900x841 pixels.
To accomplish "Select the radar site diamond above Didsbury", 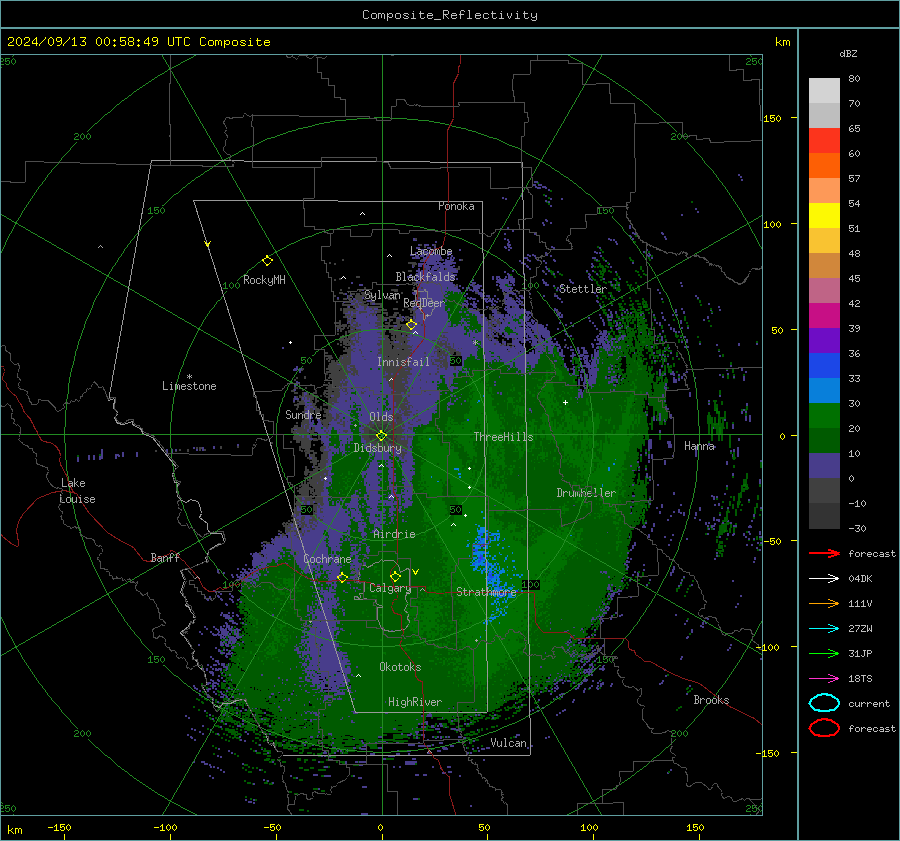I will pos(382,436).
